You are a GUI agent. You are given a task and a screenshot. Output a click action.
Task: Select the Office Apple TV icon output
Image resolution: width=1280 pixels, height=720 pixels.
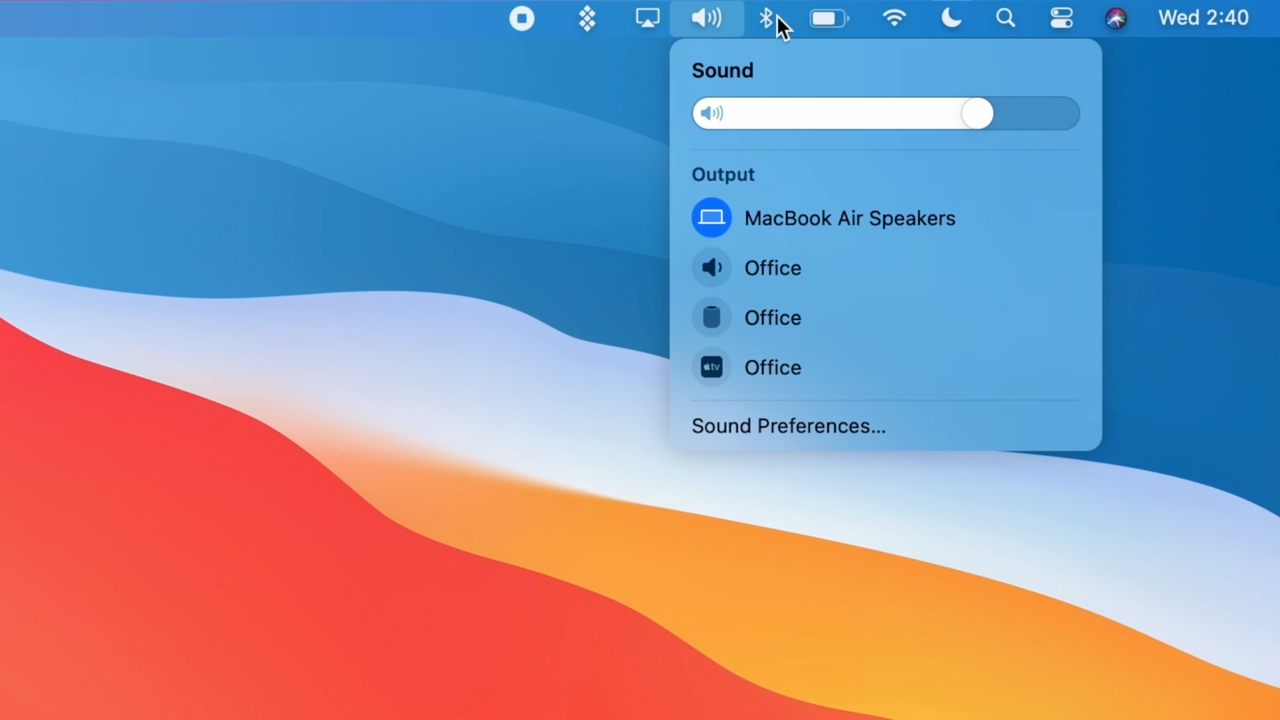click(x=712, y=368)
